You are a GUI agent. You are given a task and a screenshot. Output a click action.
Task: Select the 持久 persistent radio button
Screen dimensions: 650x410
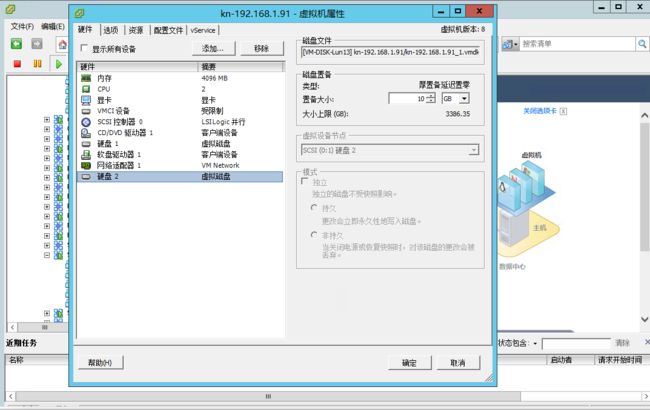[x=314, y=207]
